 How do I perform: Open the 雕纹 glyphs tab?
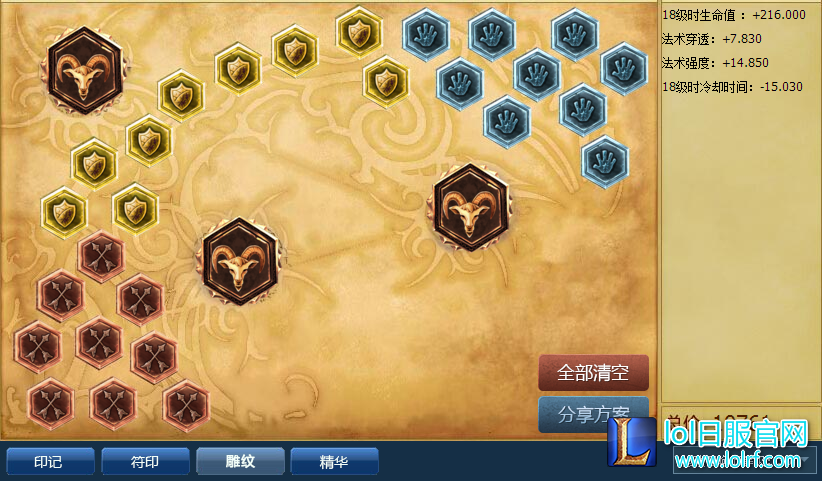click(x=240, y=462)
